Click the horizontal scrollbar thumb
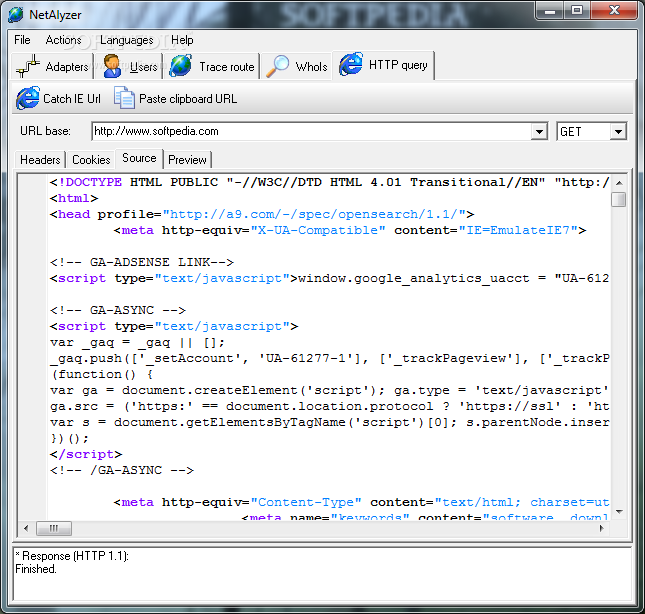 [54, 528]
